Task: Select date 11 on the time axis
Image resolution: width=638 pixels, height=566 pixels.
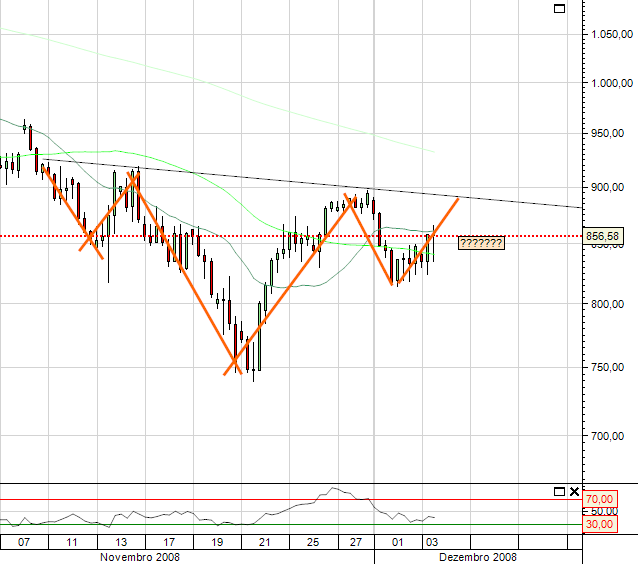Action: pos(72,542)
